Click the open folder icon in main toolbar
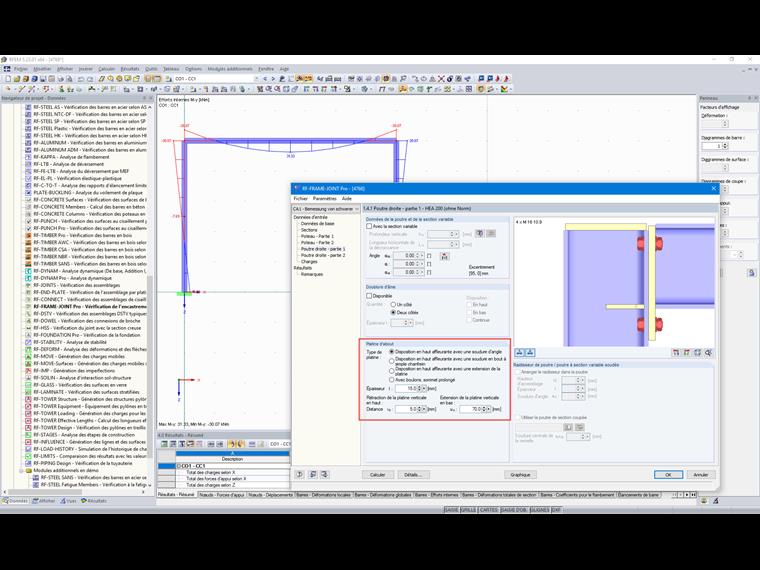760x570 pixels. pyautogui.click(x=16, y=79)
